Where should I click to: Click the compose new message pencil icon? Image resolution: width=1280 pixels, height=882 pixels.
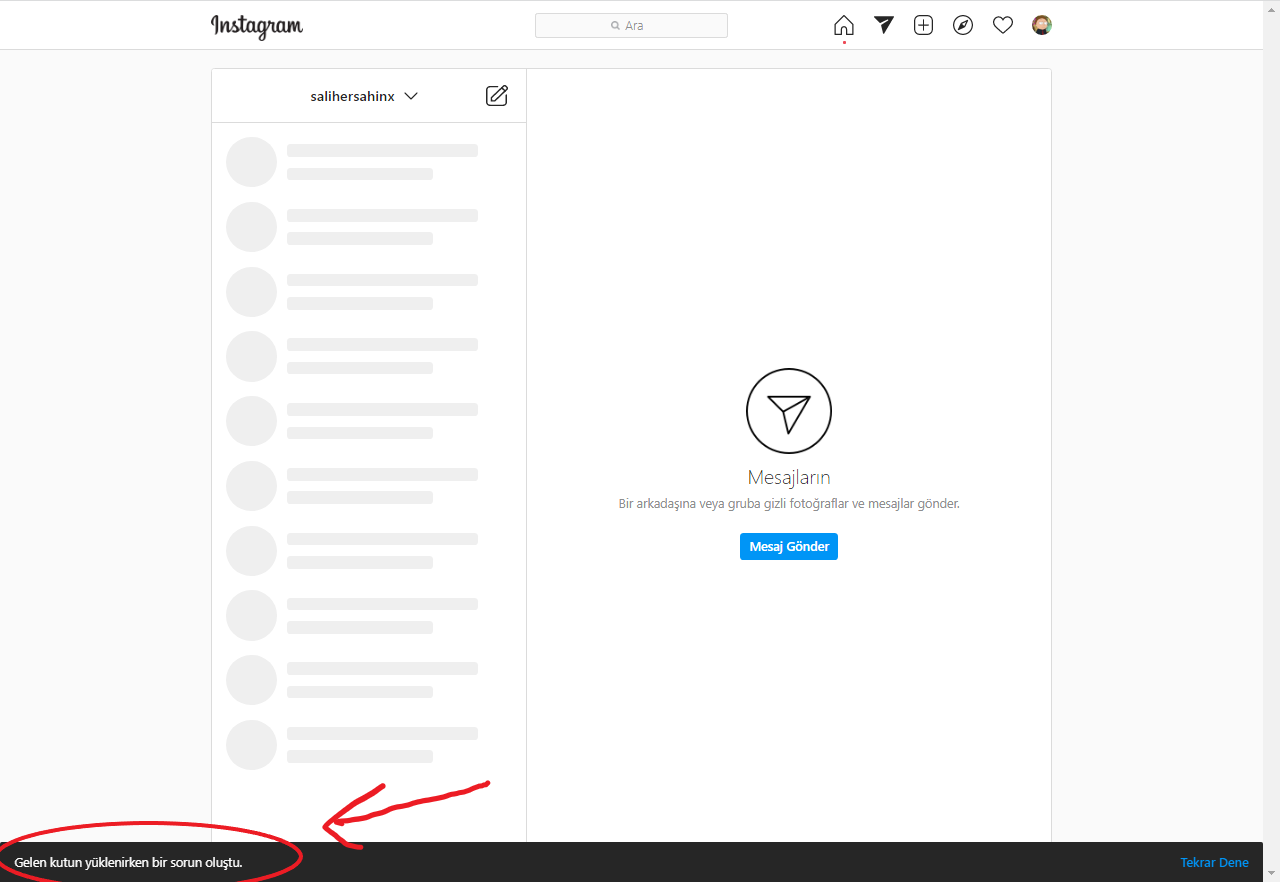pos(497,96)
